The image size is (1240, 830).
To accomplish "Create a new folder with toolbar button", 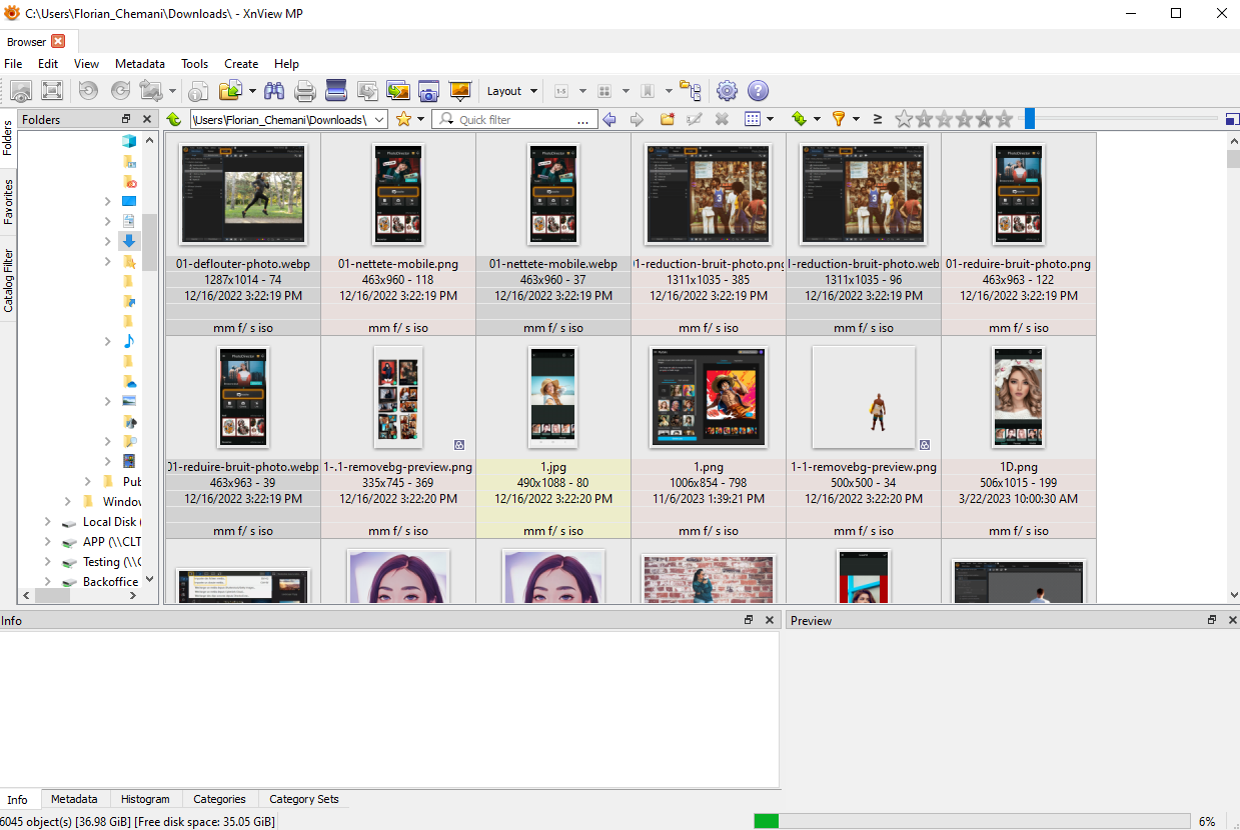I will [666, 118].
